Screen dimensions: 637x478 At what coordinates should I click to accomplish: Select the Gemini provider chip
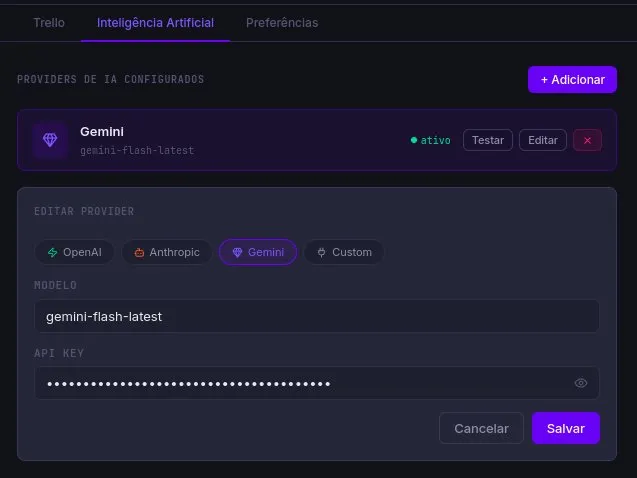tap(258, 252)
